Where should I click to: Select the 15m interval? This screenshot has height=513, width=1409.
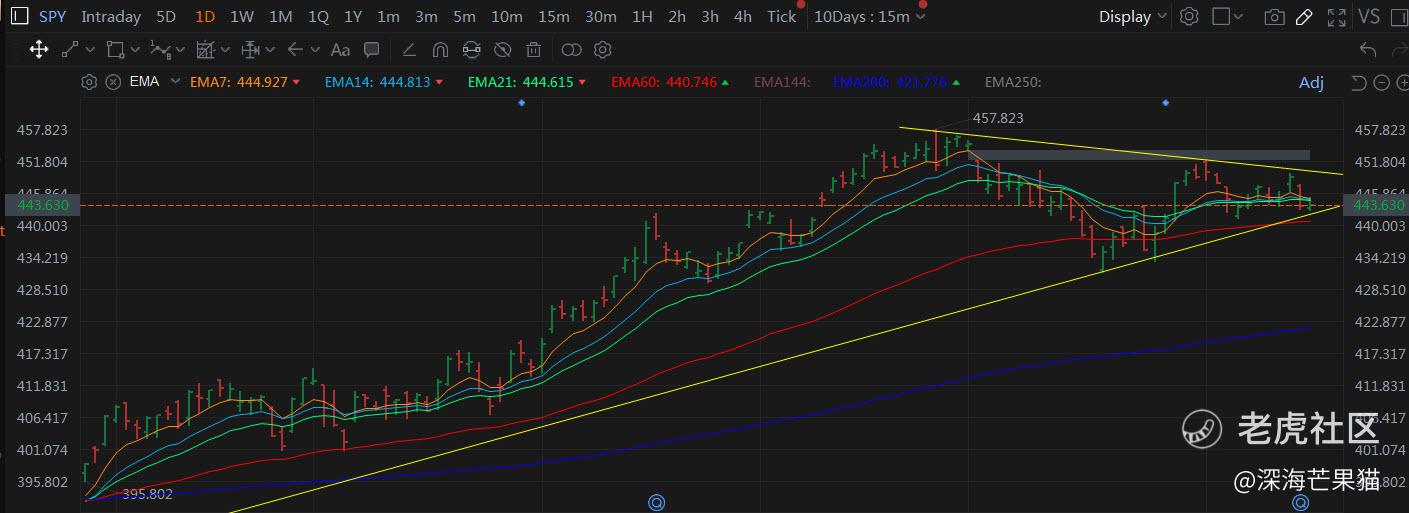pos(553,16)
